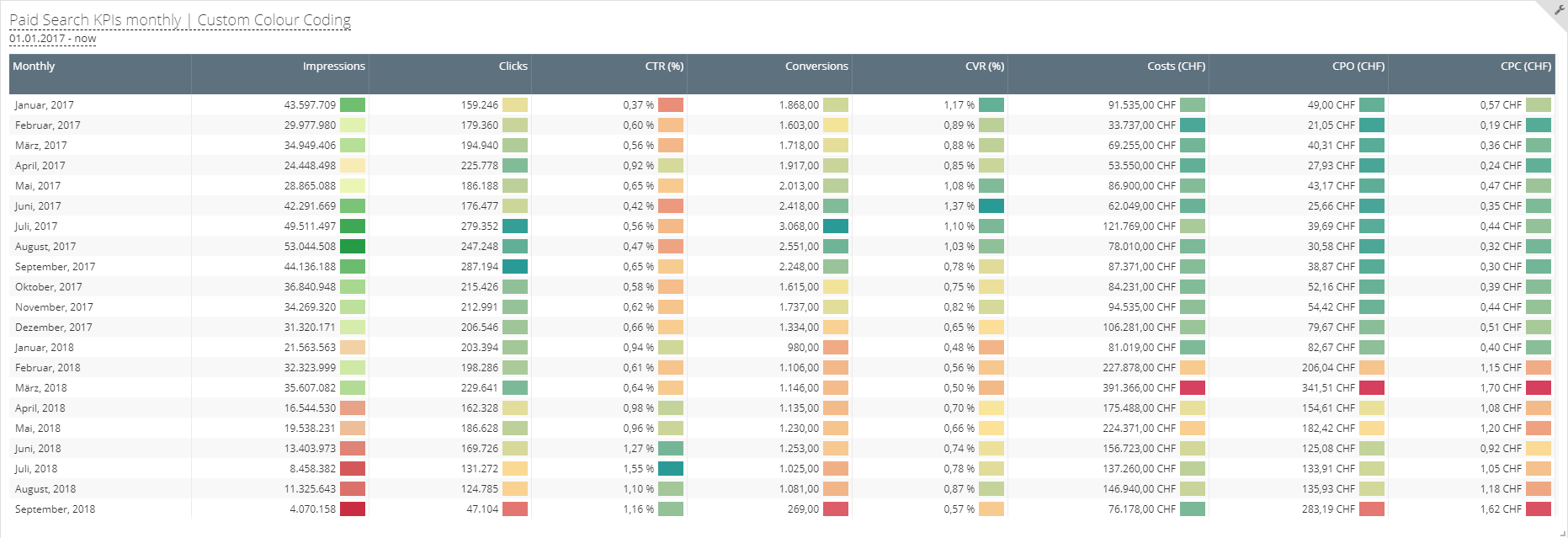Click the 43.597.709 impressions value

point(310,105)
